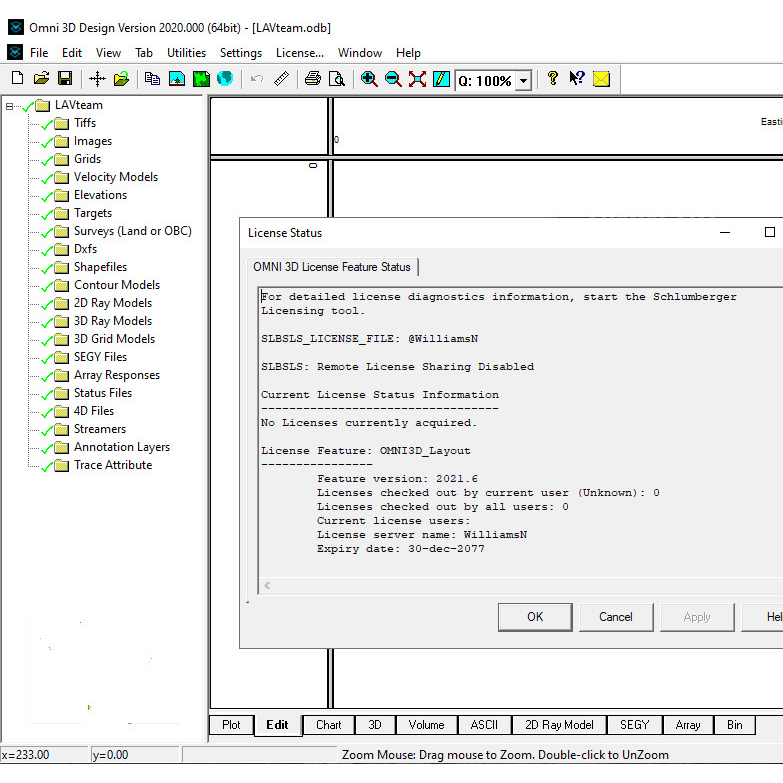The width and height of the screenshot is (783, 783).
Task: Click the globe icon in toolbar
Action: (225, 79)
